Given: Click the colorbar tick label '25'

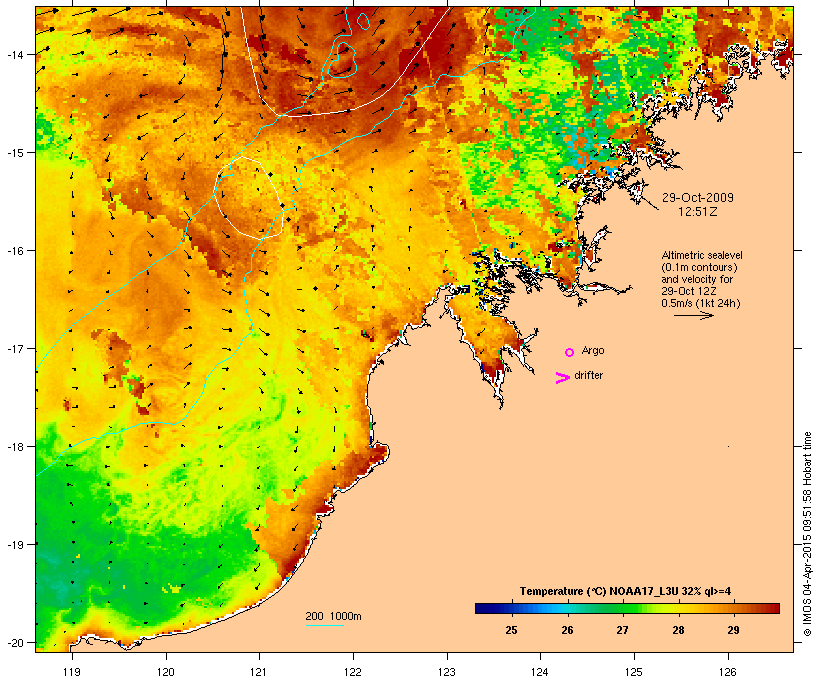Looking at the screenshot, I should pyautogui.click(x=511, y=630).
